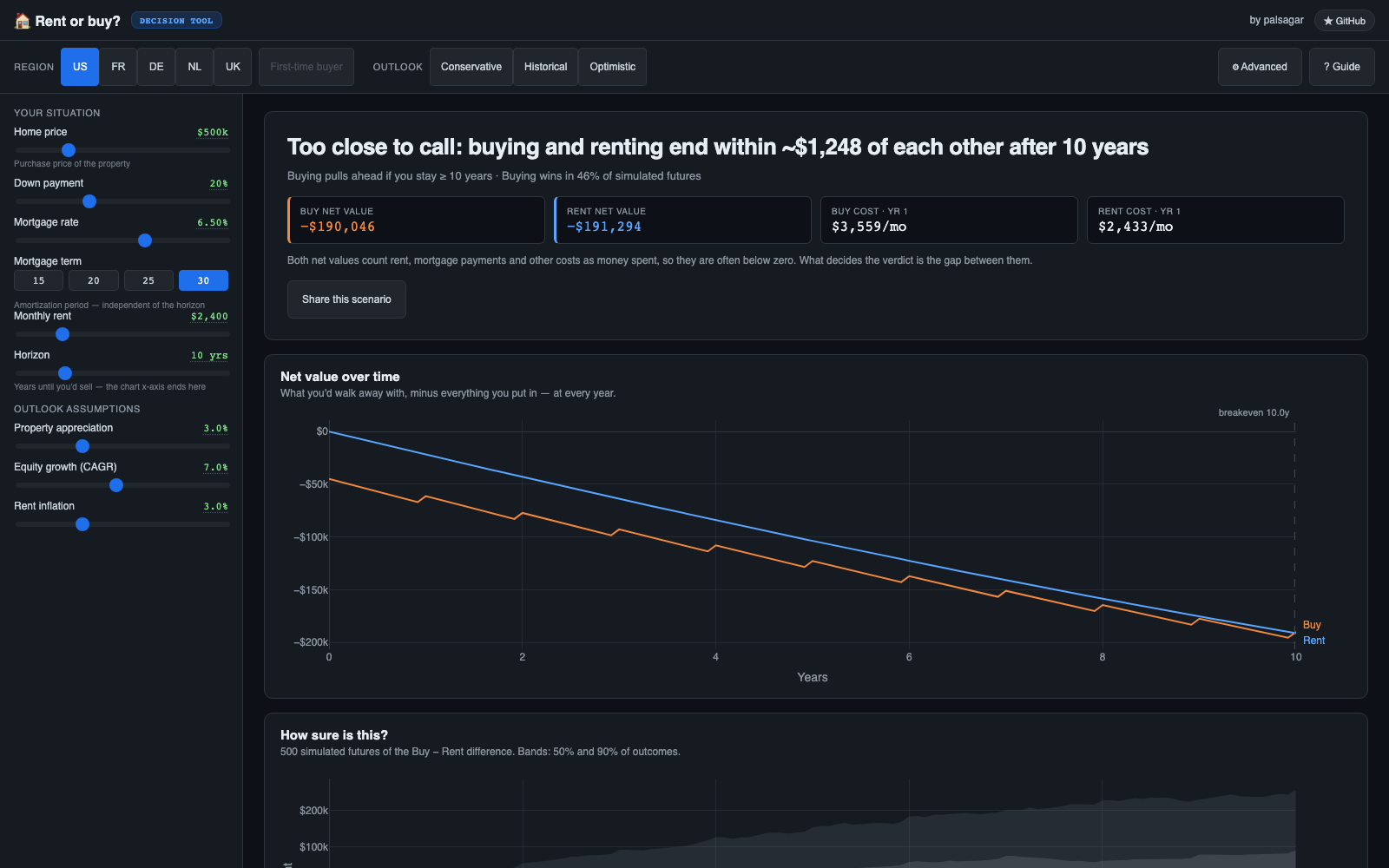1389x868 pixels.
Task: Open the GitHub star link
Action: (x=1344, y=21)
